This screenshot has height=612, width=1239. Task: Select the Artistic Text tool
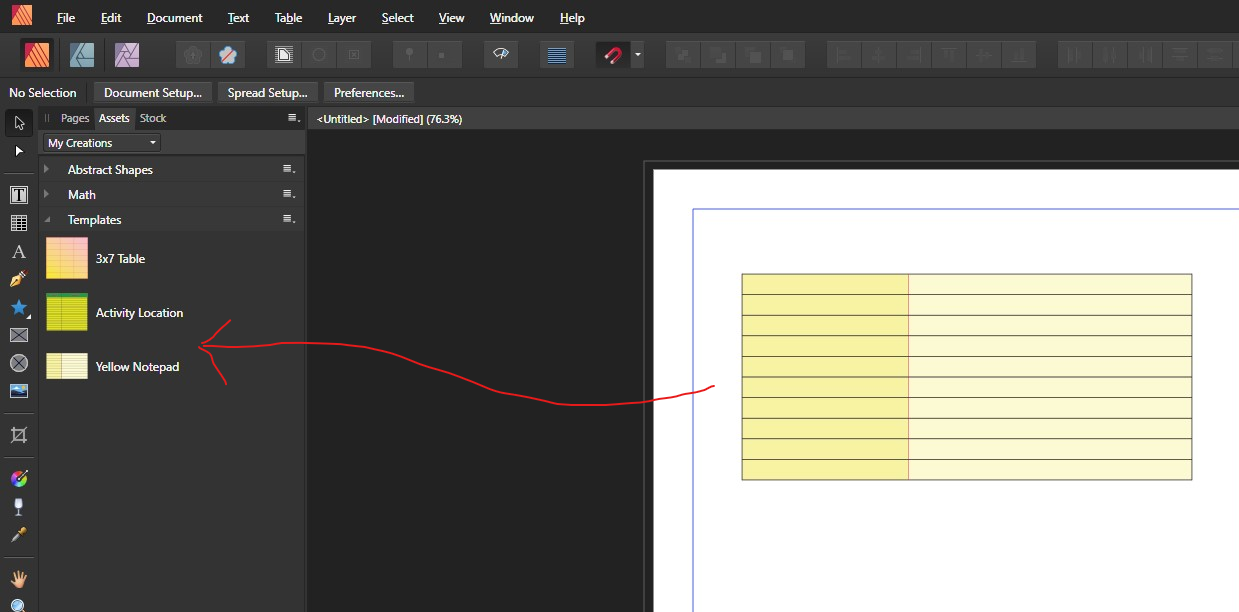18,251
